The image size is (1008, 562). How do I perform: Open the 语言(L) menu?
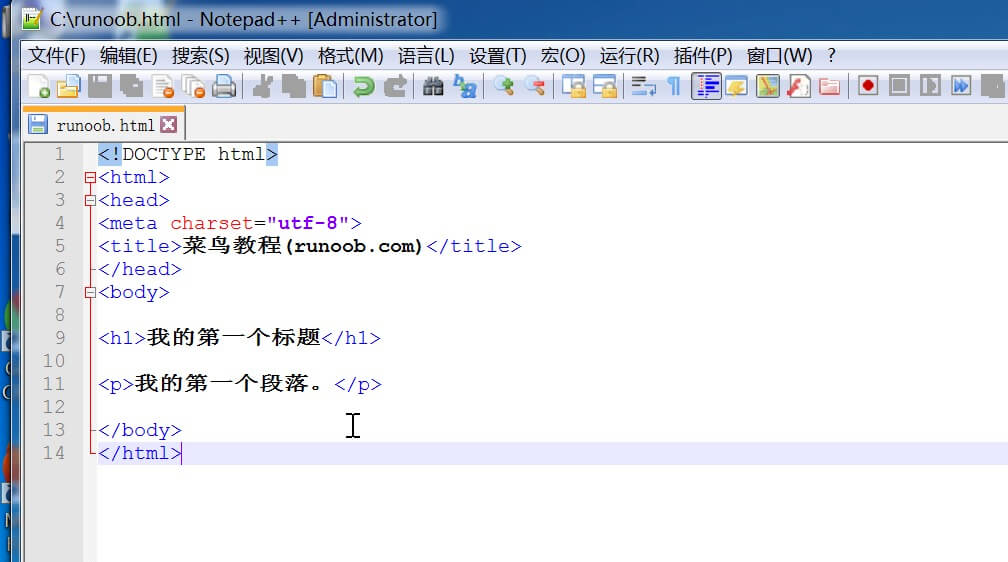click(x=426, y=56)
